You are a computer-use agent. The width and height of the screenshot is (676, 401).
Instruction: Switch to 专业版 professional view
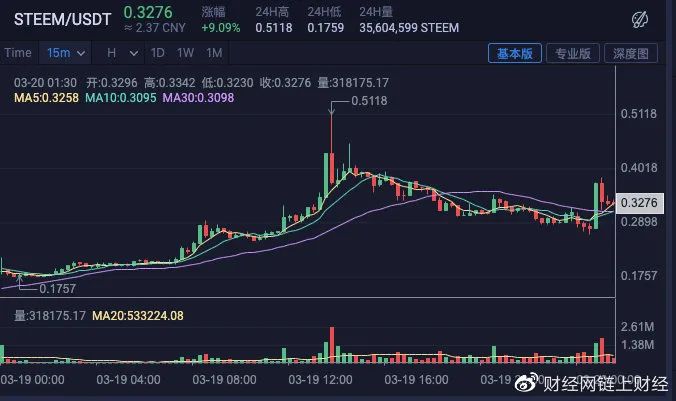[x=573, y=53]
